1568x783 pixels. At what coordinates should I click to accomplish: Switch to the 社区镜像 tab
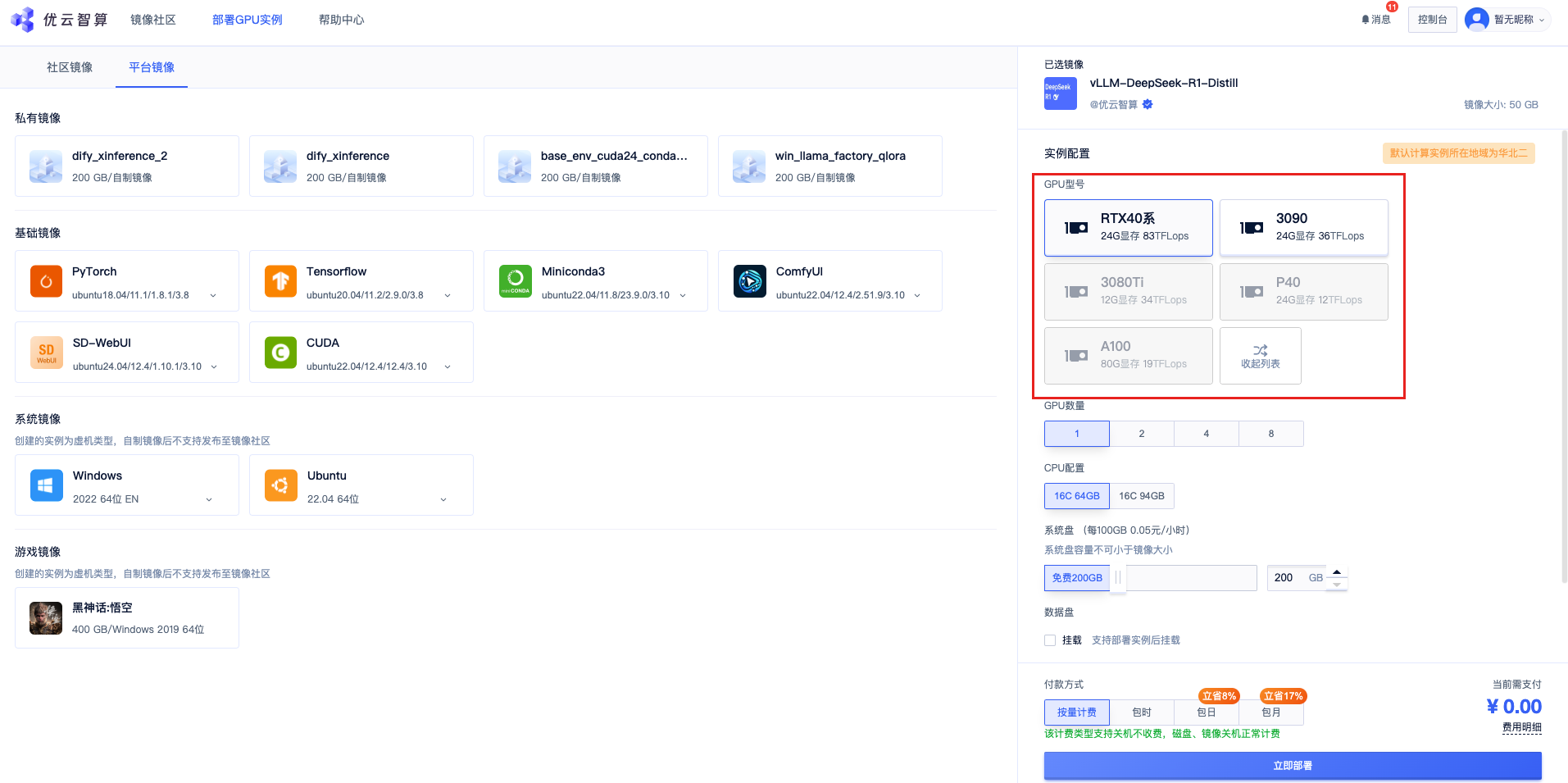[70, 67]
